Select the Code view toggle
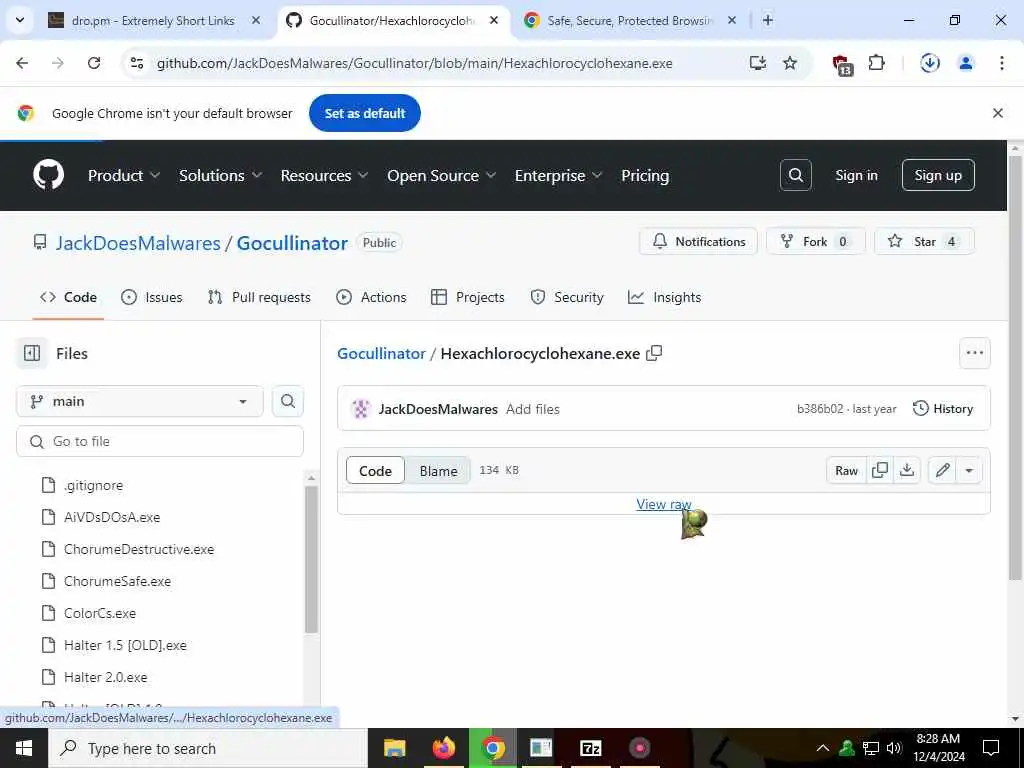The width and height of the screenshot is (1024, 768). (376, 471)
